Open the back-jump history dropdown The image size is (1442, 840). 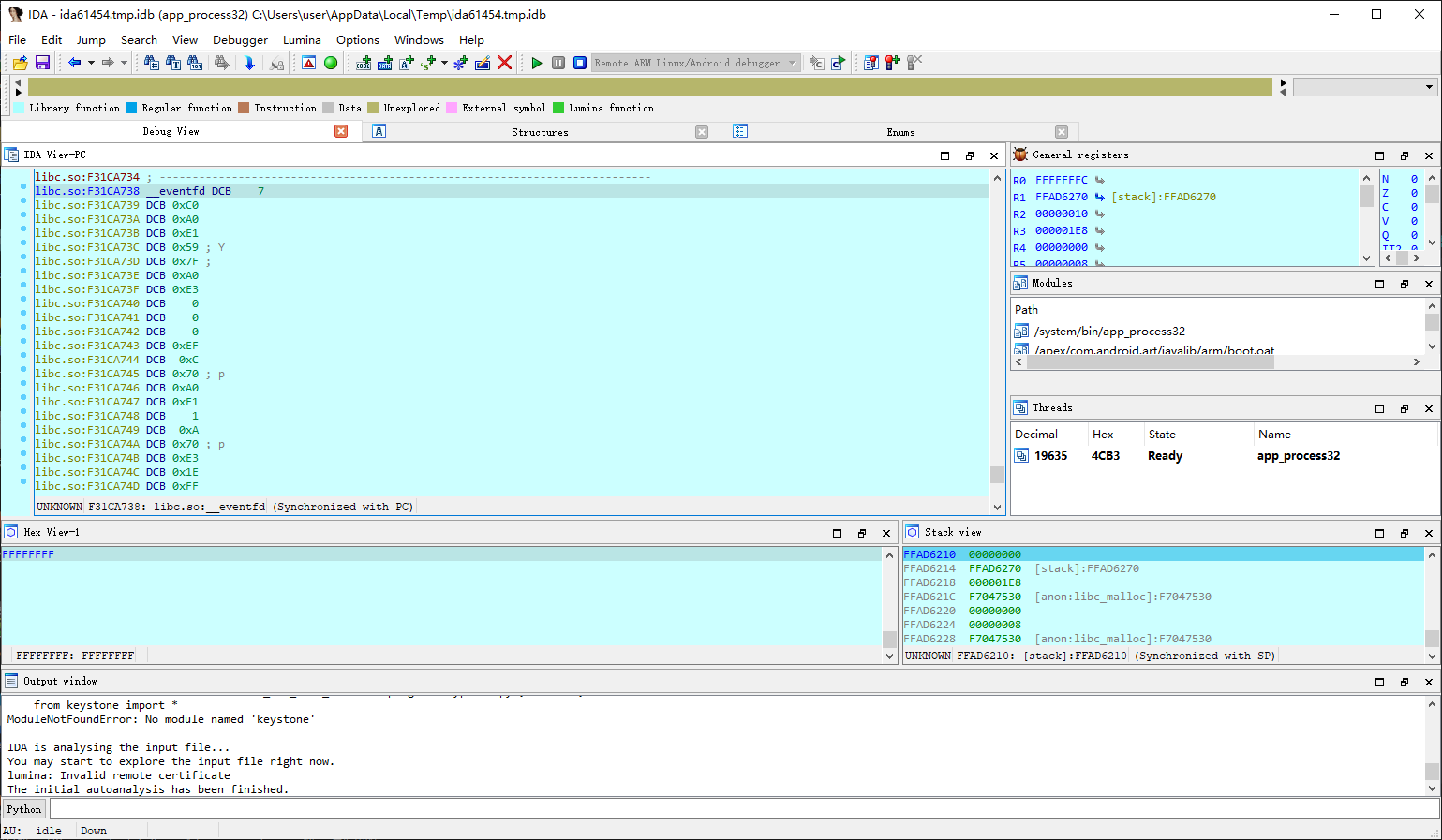[x=91, y=63]
